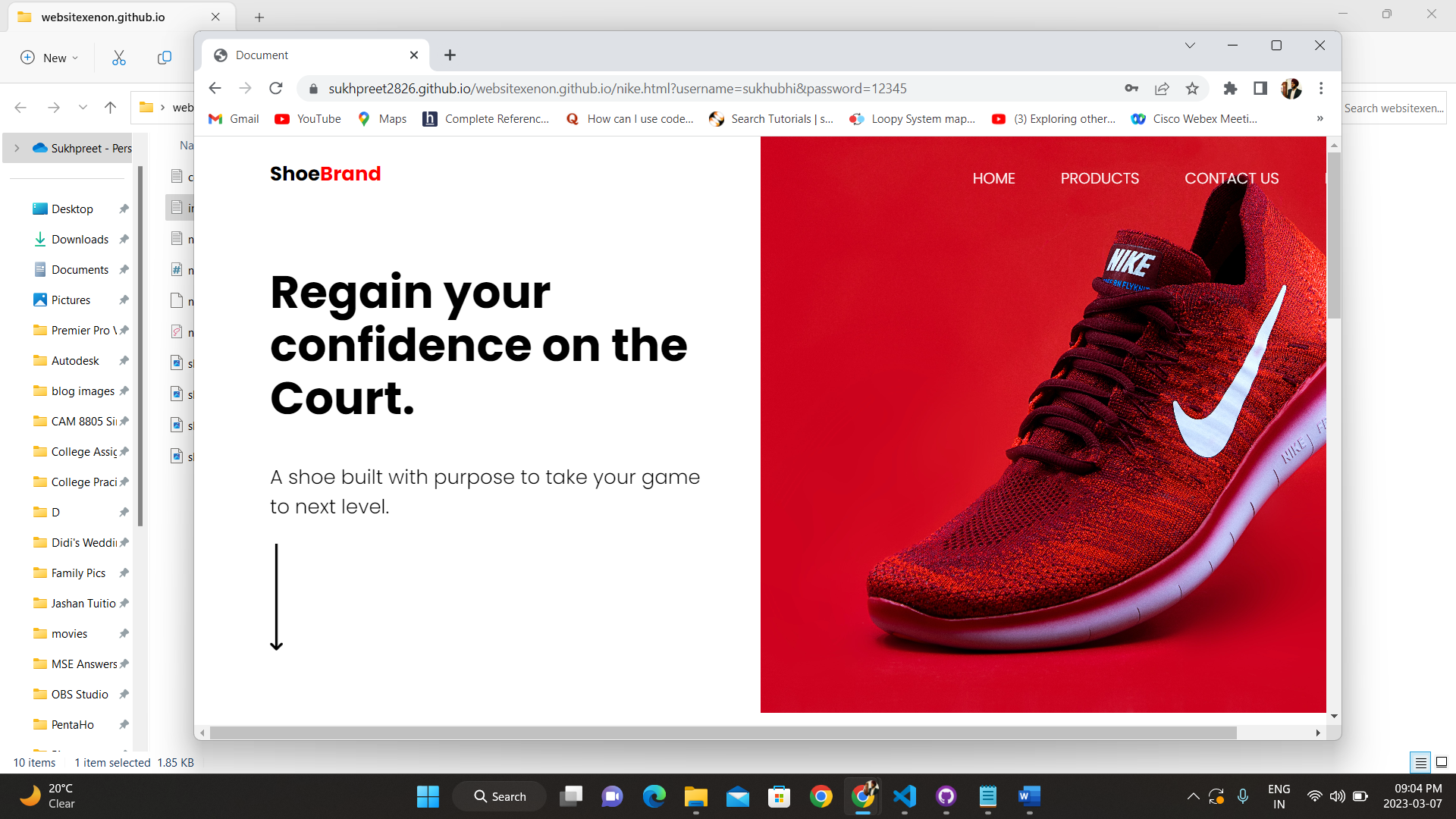The height and width of the screenshot is (819, 1456).
Task: Toggle large thumbnails view in Explorer
Action: [x=1442, y=762]
